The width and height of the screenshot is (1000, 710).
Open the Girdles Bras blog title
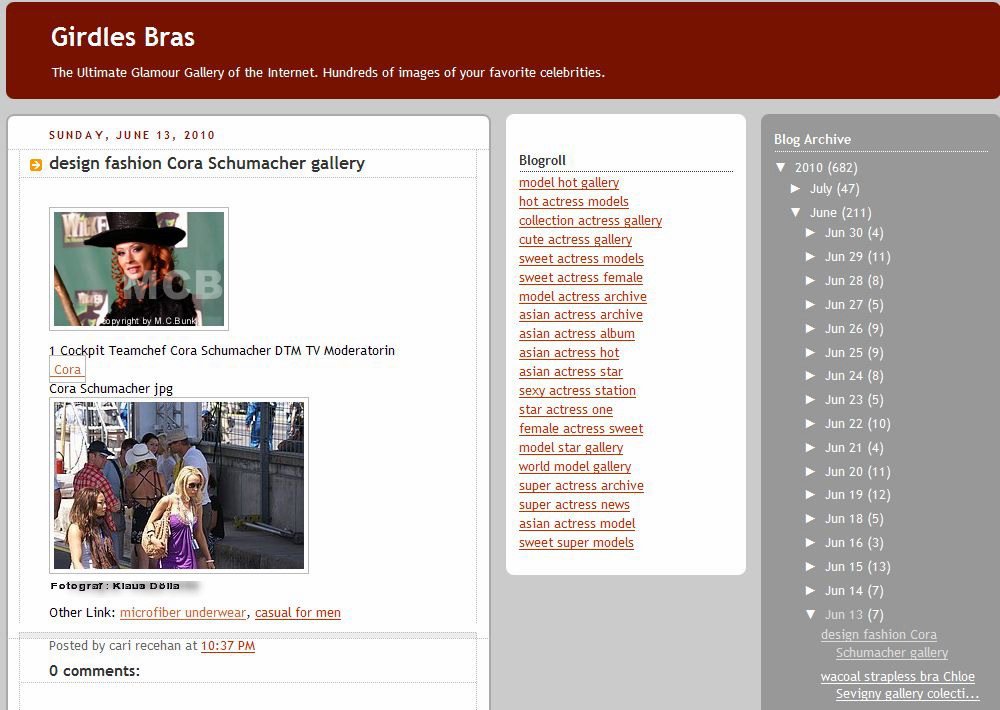point(122,38)
